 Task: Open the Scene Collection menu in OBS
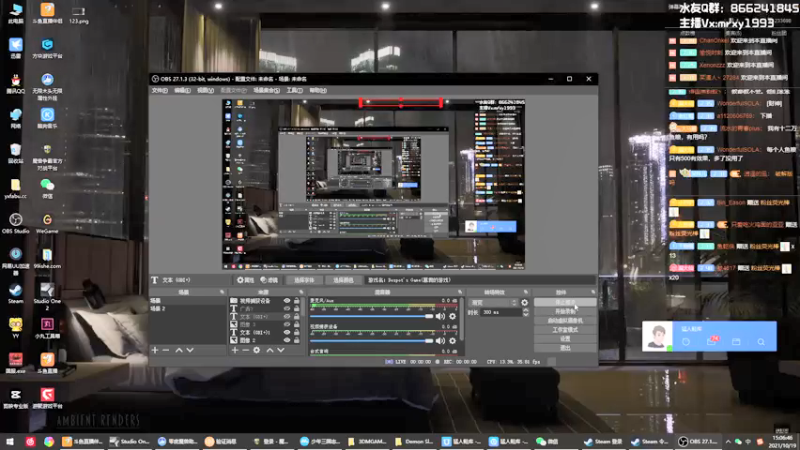click(x=266, y=90)
